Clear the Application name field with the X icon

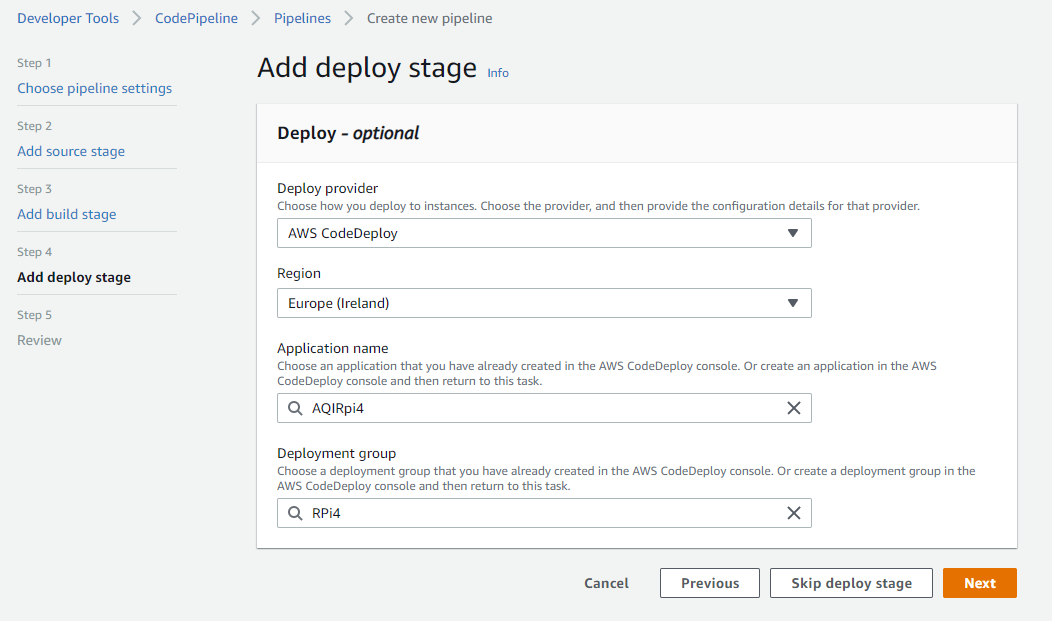point(793,408)
